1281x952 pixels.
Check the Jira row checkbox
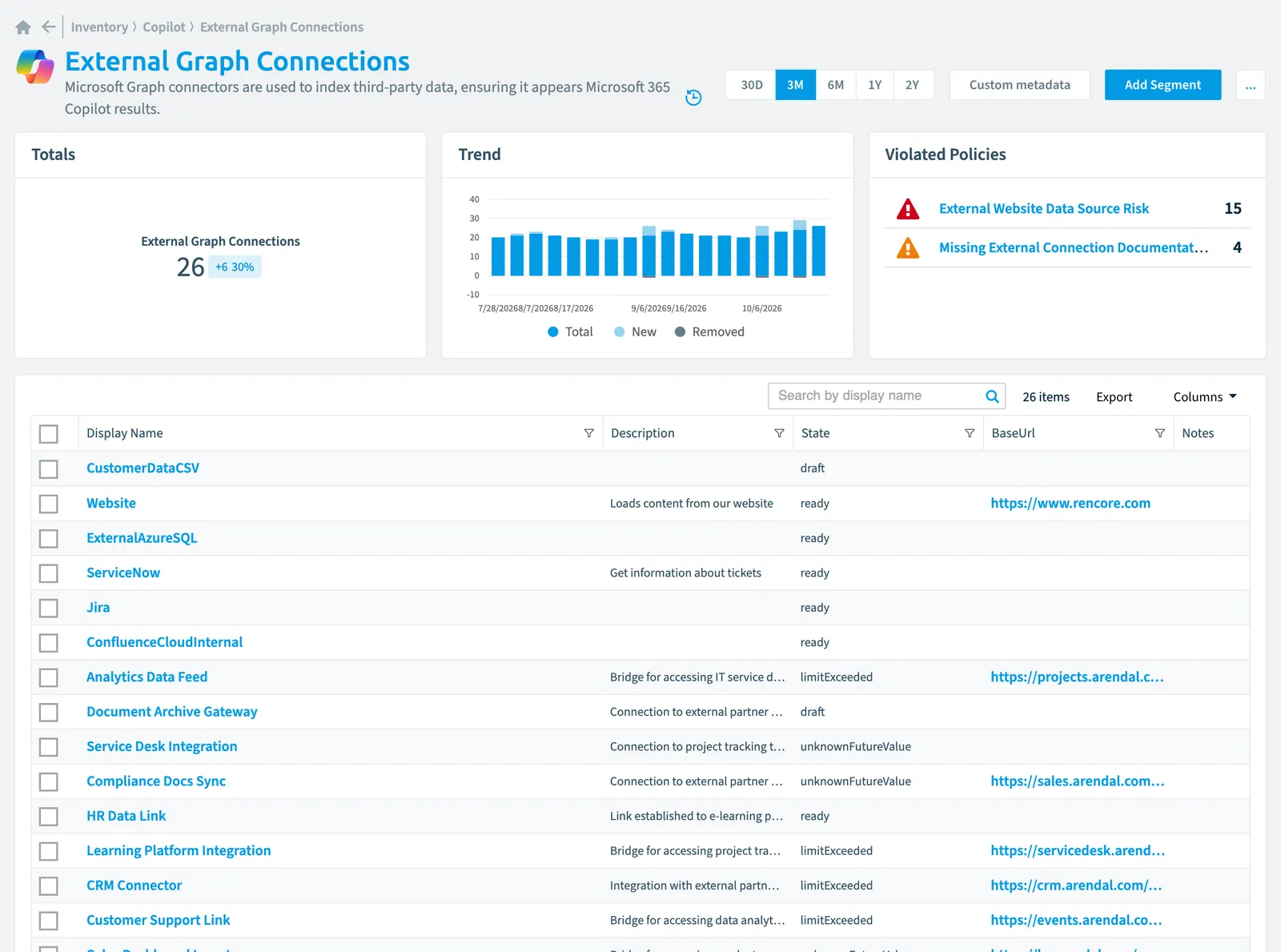(x=49, y=608)
